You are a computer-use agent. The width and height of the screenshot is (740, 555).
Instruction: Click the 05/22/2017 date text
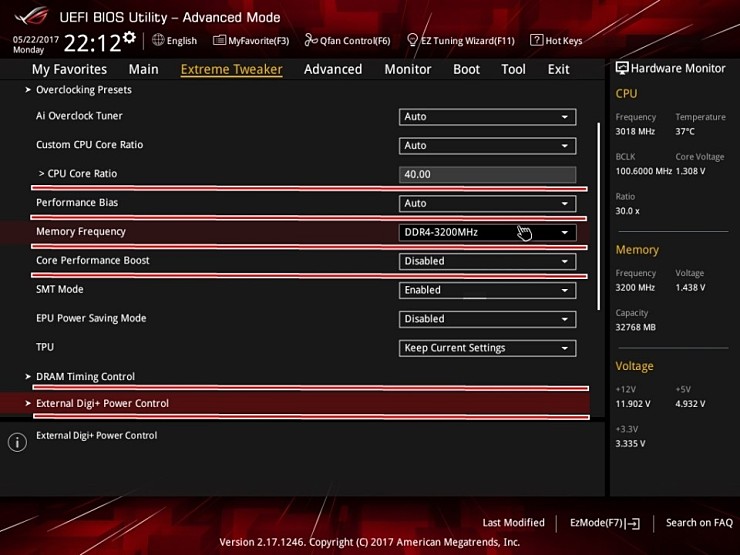(36, 39)
